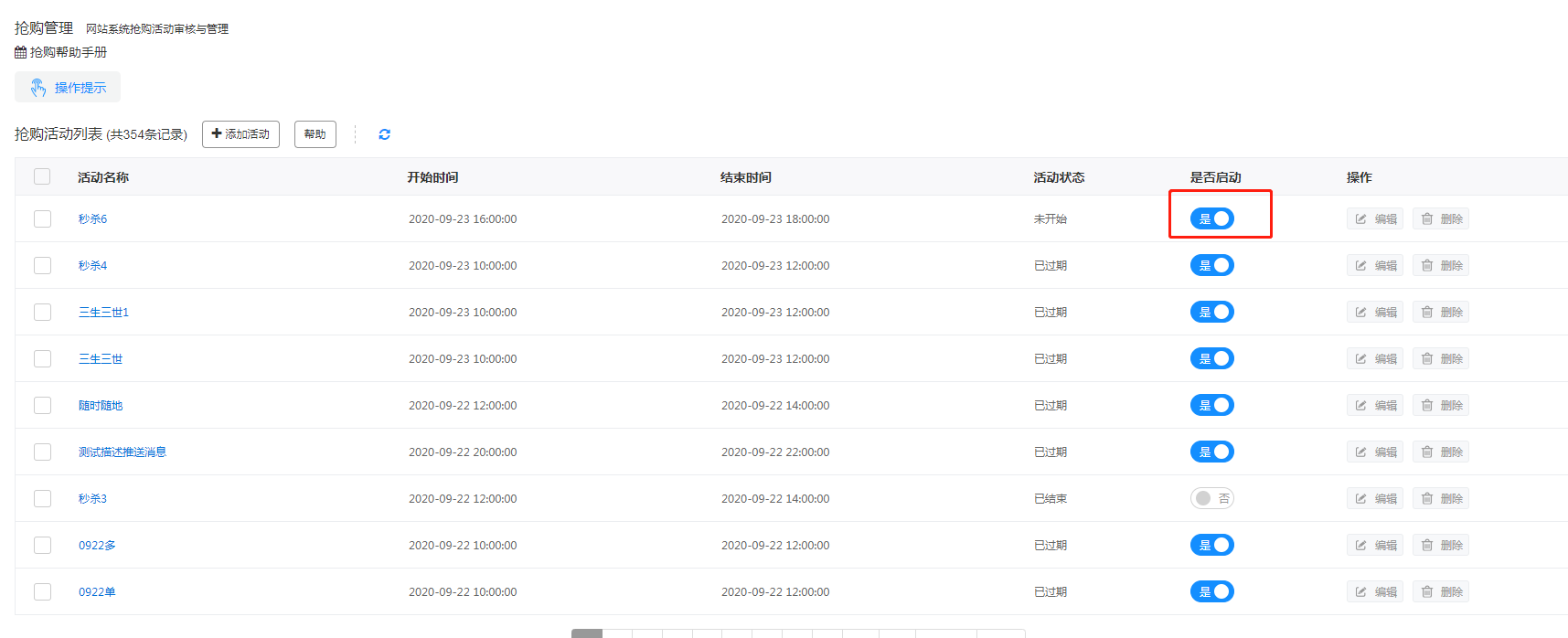The height and width of the screenshot is (638, 1568).
Task: Check the select-all checkbox in table header
Action: click(x=42, y=177)
